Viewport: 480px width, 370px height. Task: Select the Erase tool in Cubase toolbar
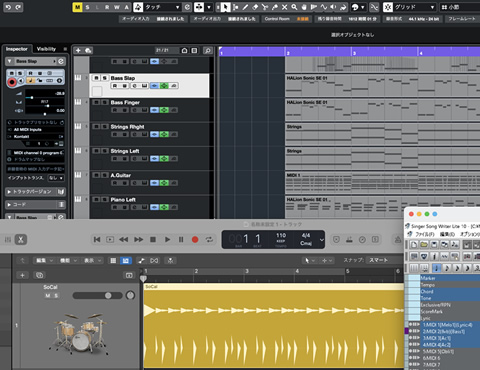coord(255,7)
